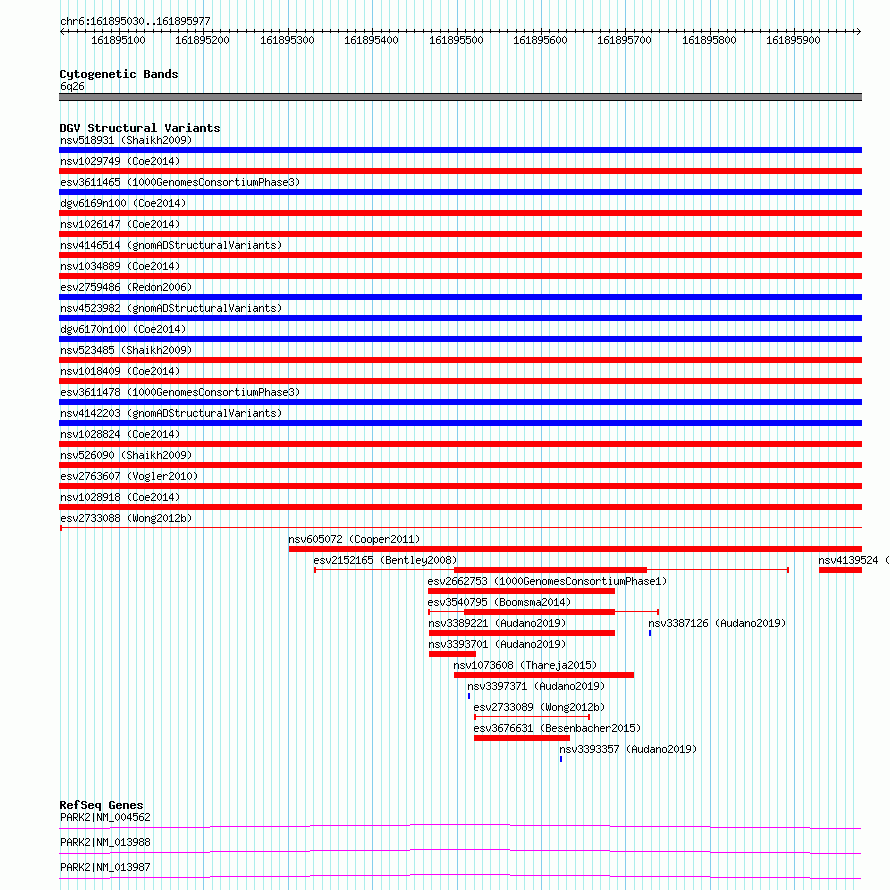Viewport: 890px width, 890px height.
Task: Click nsv4142203 (gnomADStructuralVariants) label
Action: [171, 413]
